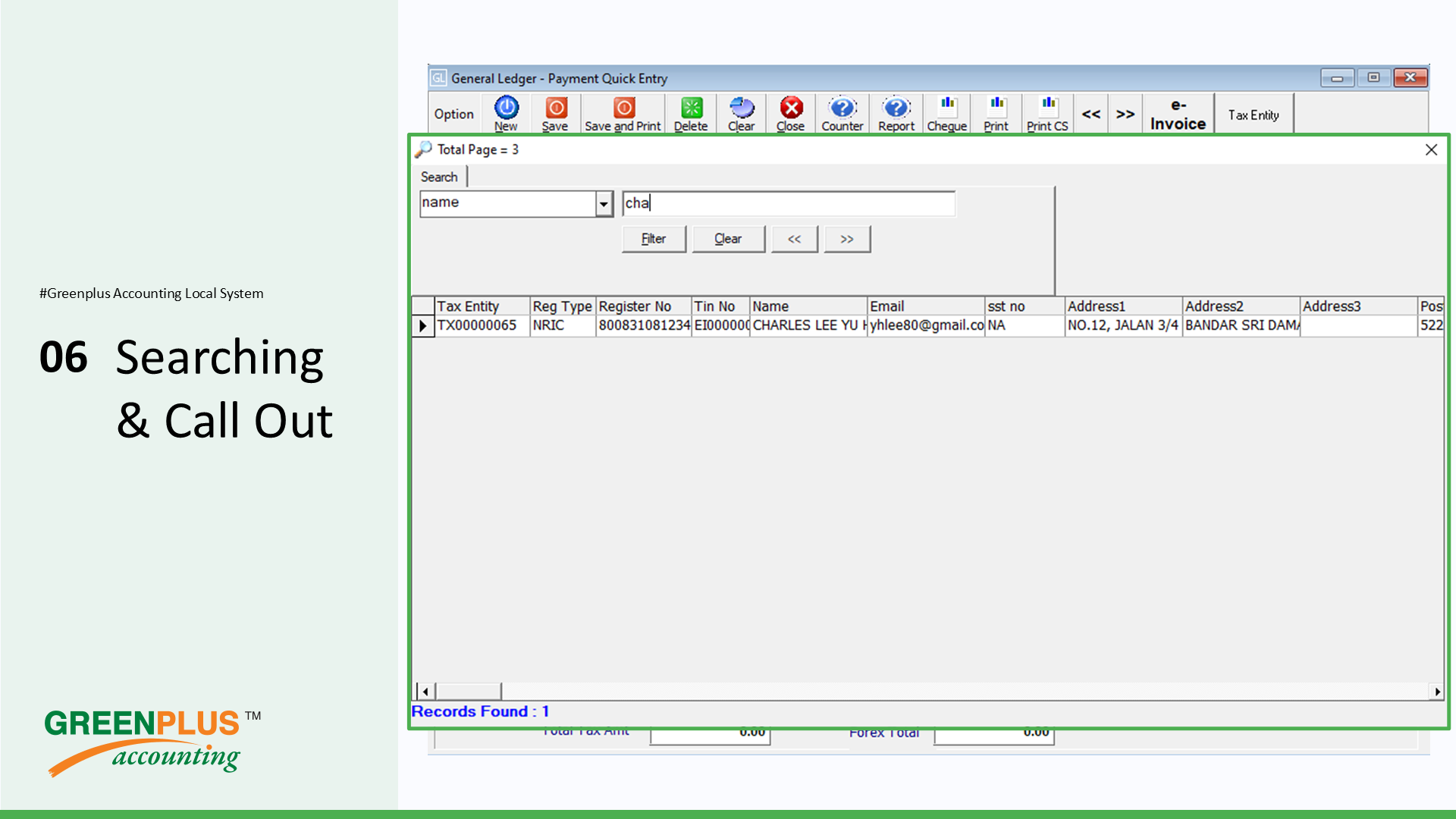Click the Reg Type column header

point(562,306)
